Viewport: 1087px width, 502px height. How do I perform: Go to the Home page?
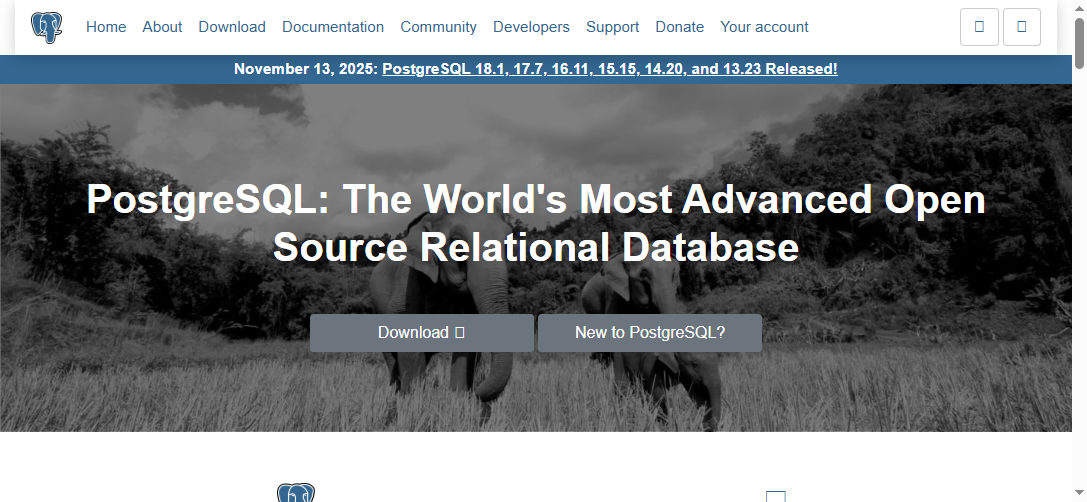tap(106, 27)
